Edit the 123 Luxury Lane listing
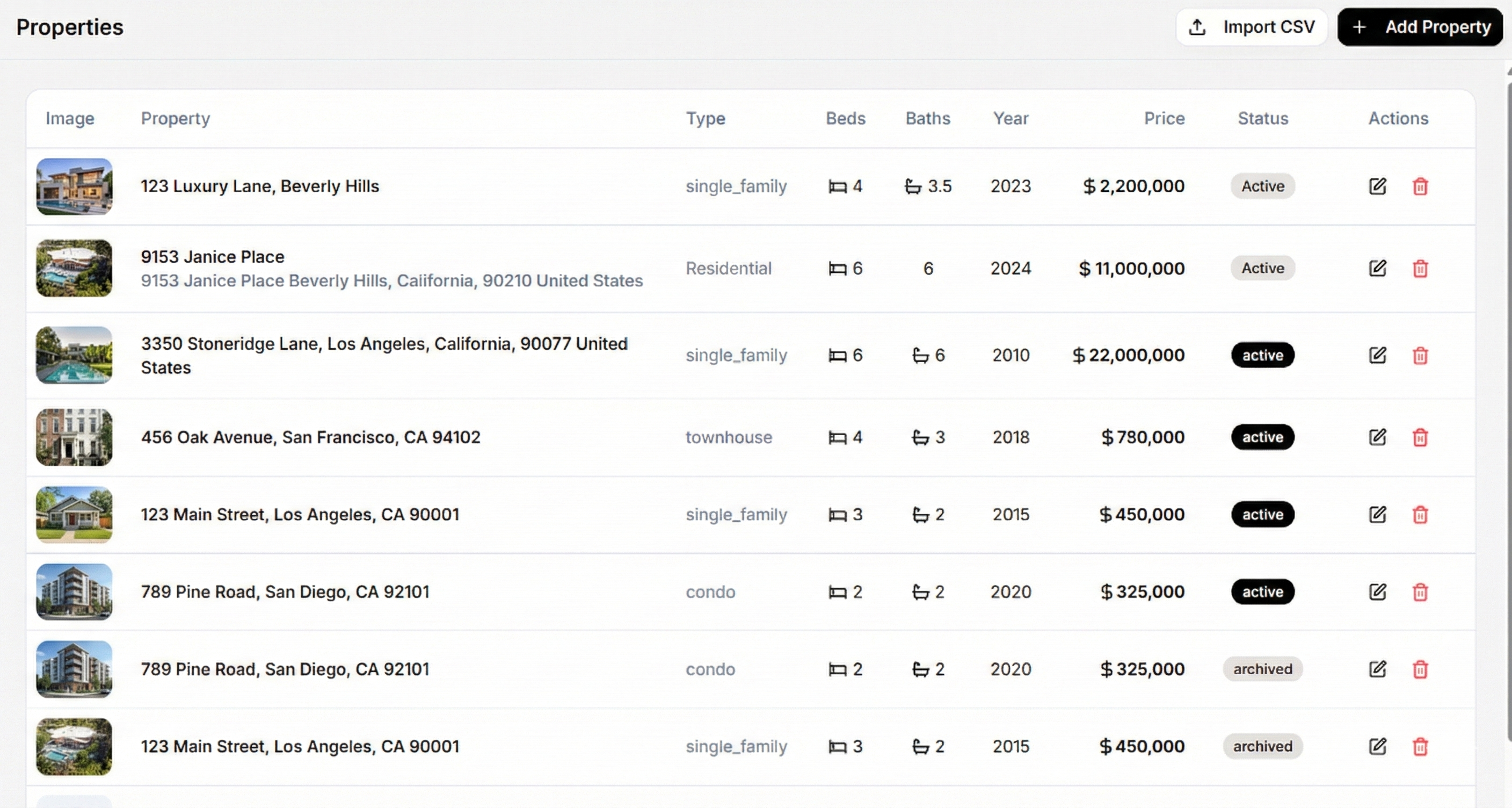Screen dimensions: 1512x808 (x=1378, y=186)
